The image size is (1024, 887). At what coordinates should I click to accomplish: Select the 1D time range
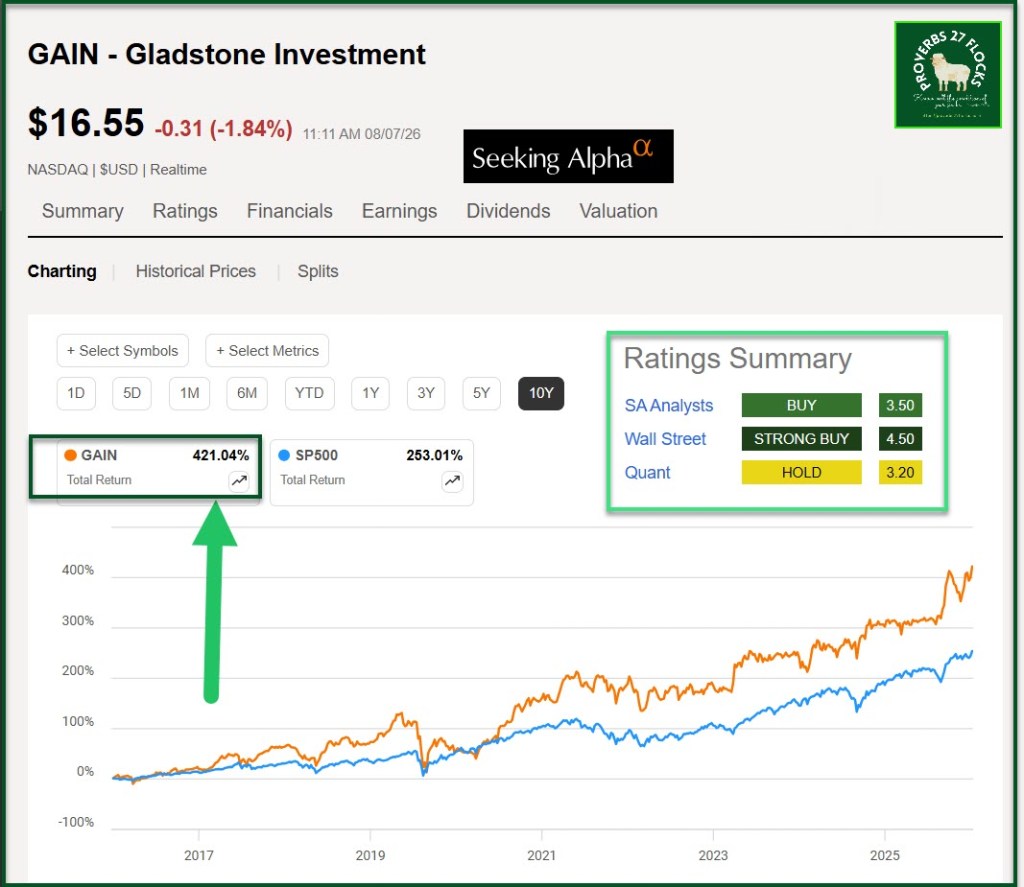pyautogui.click(x=76, y=393)
